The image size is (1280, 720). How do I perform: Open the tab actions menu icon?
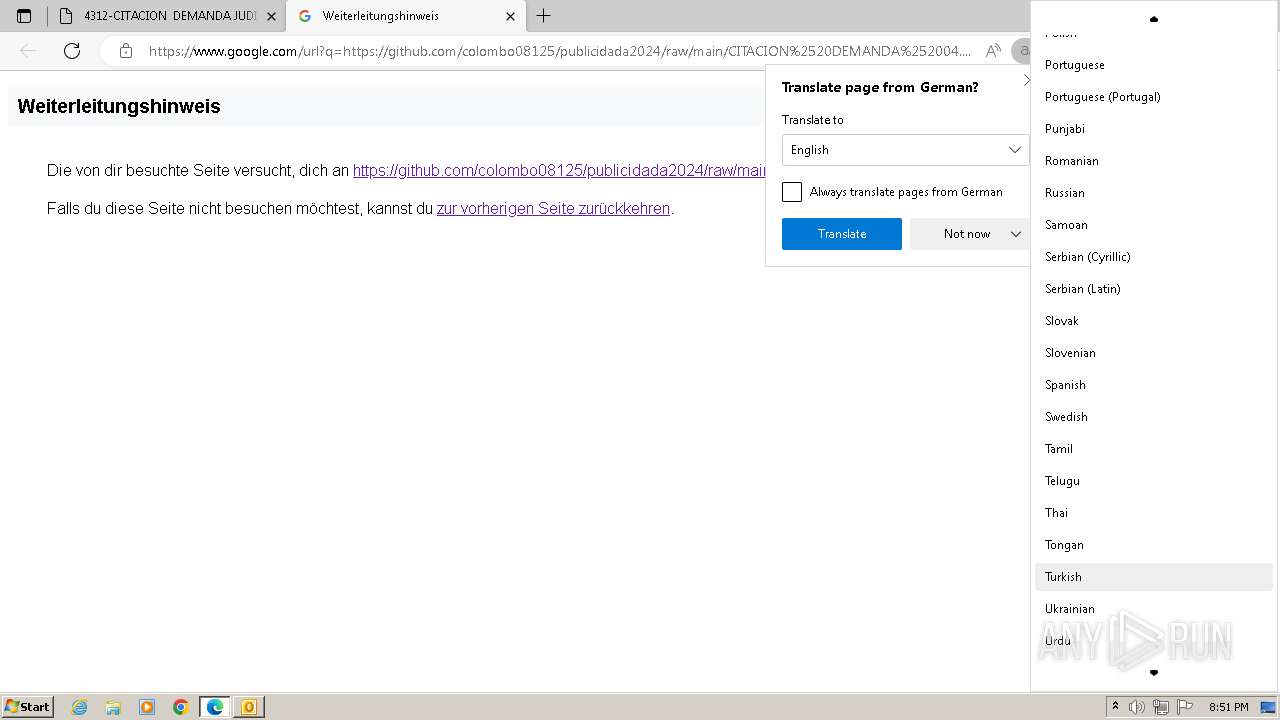[x=24, y=16]
